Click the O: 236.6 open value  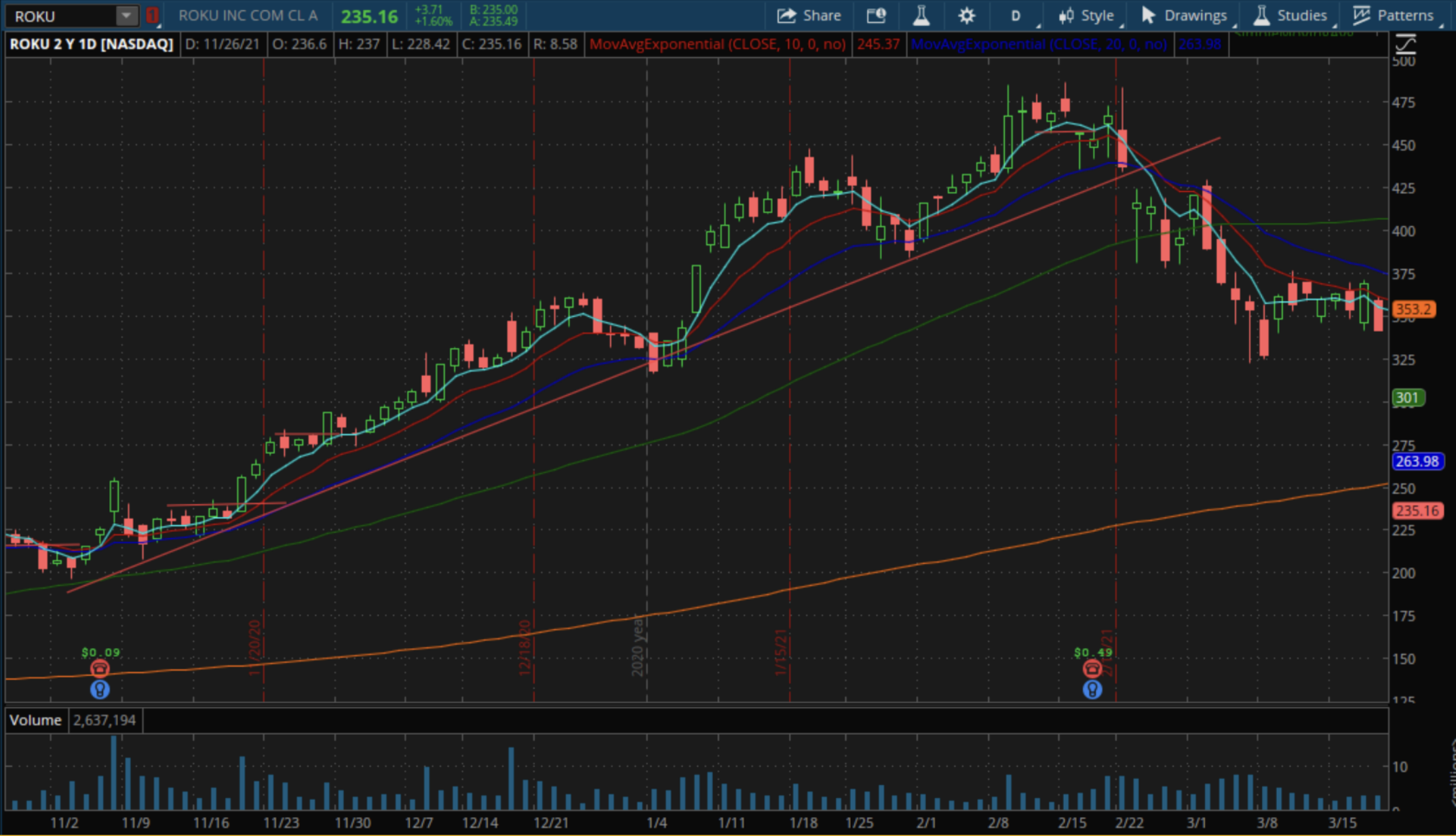pyautogui.click(x=299, y=44)
